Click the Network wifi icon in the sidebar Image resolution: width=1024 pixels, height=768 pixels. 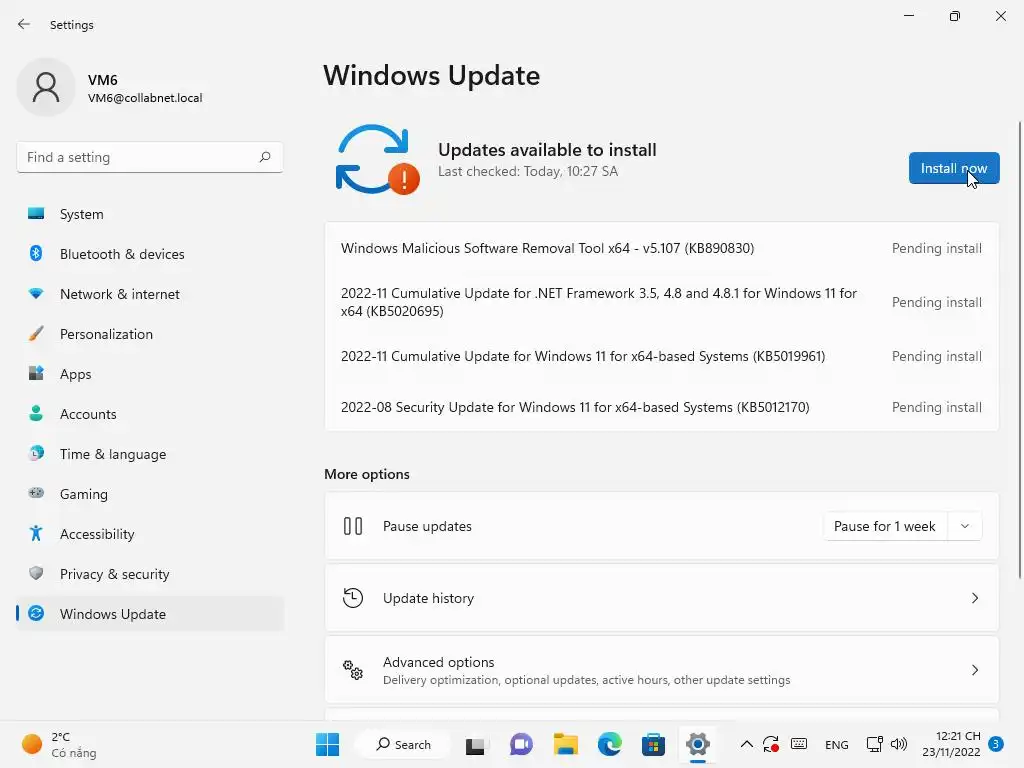tap(36, 294)
